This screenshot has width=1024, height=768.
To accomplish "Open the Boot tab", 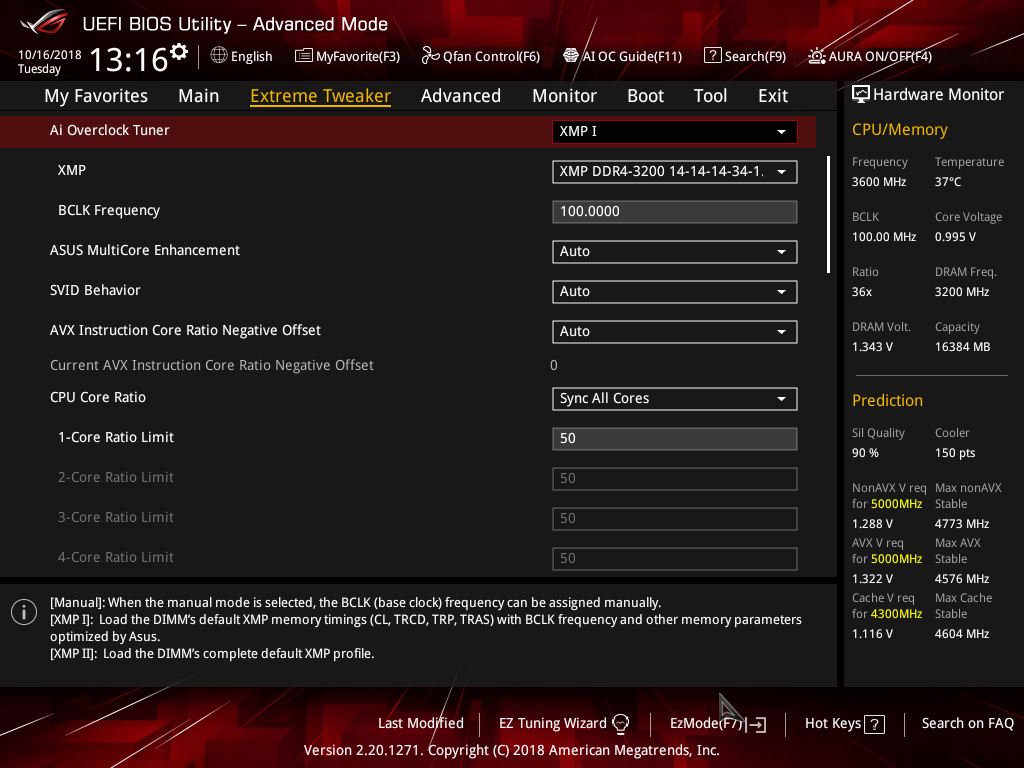I will click(x=645, y=96).
